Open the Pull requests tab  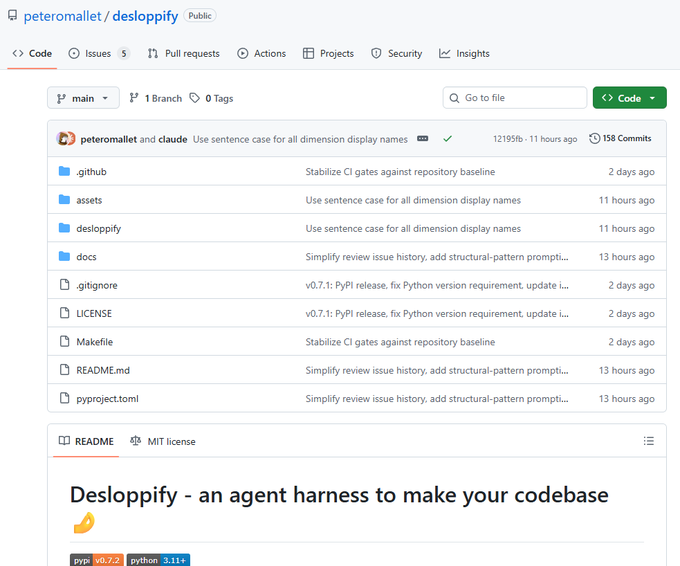coord(183,53)
